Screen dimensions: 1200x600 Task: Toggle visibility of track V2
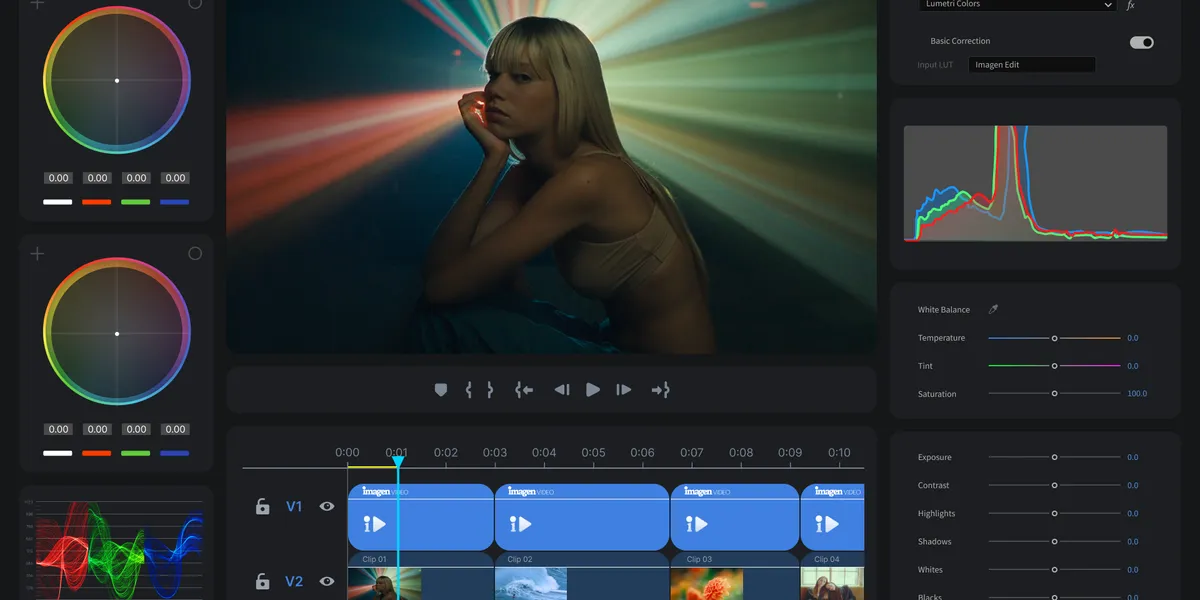click(327, 581)
